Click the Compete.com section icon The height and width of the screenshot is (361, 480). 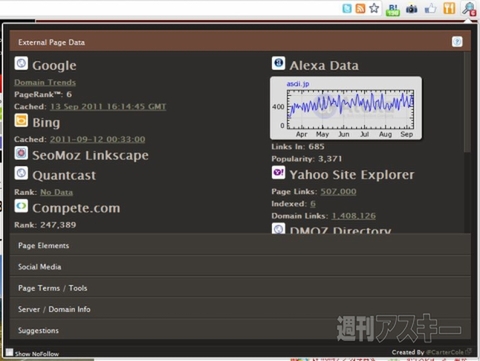pyautogui.click(x=21, y=206)
